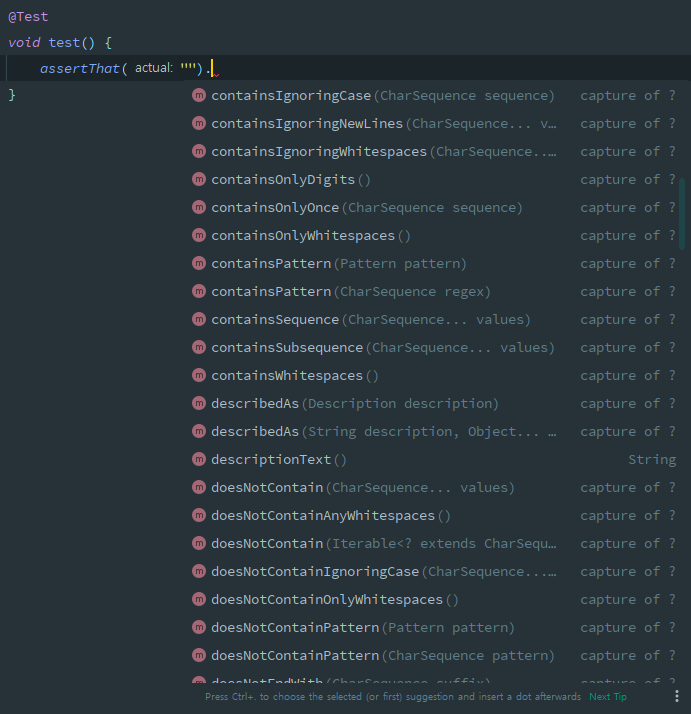Pick containsWhitespaces() completion
This screenshot has height=714, width=691.
point(433,376)
